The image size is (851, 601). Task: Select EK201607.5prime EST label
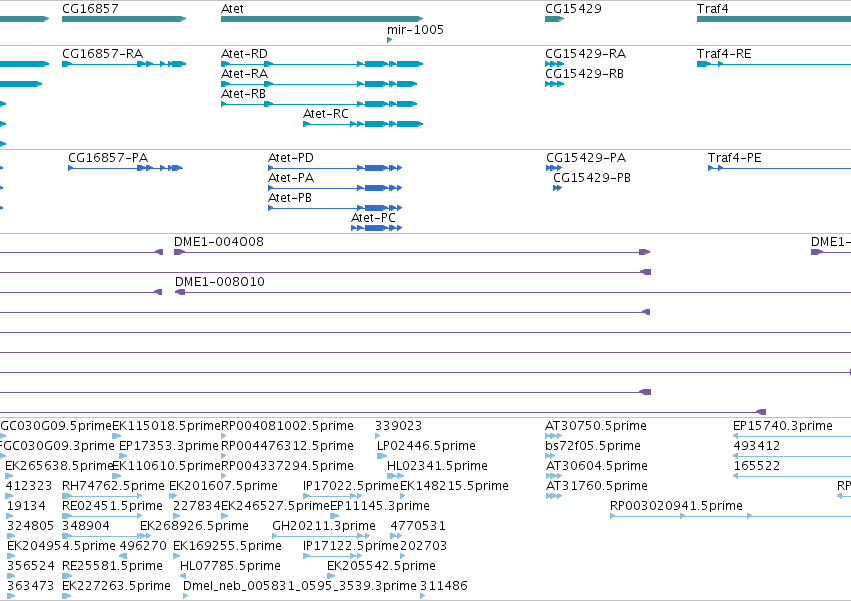pyautogui.click(x=223, y=486)
